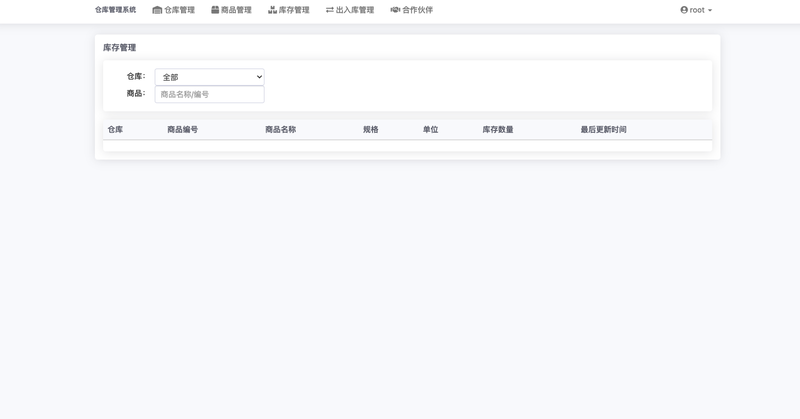Click the 库存数量 column header

[x=498, y=130]
